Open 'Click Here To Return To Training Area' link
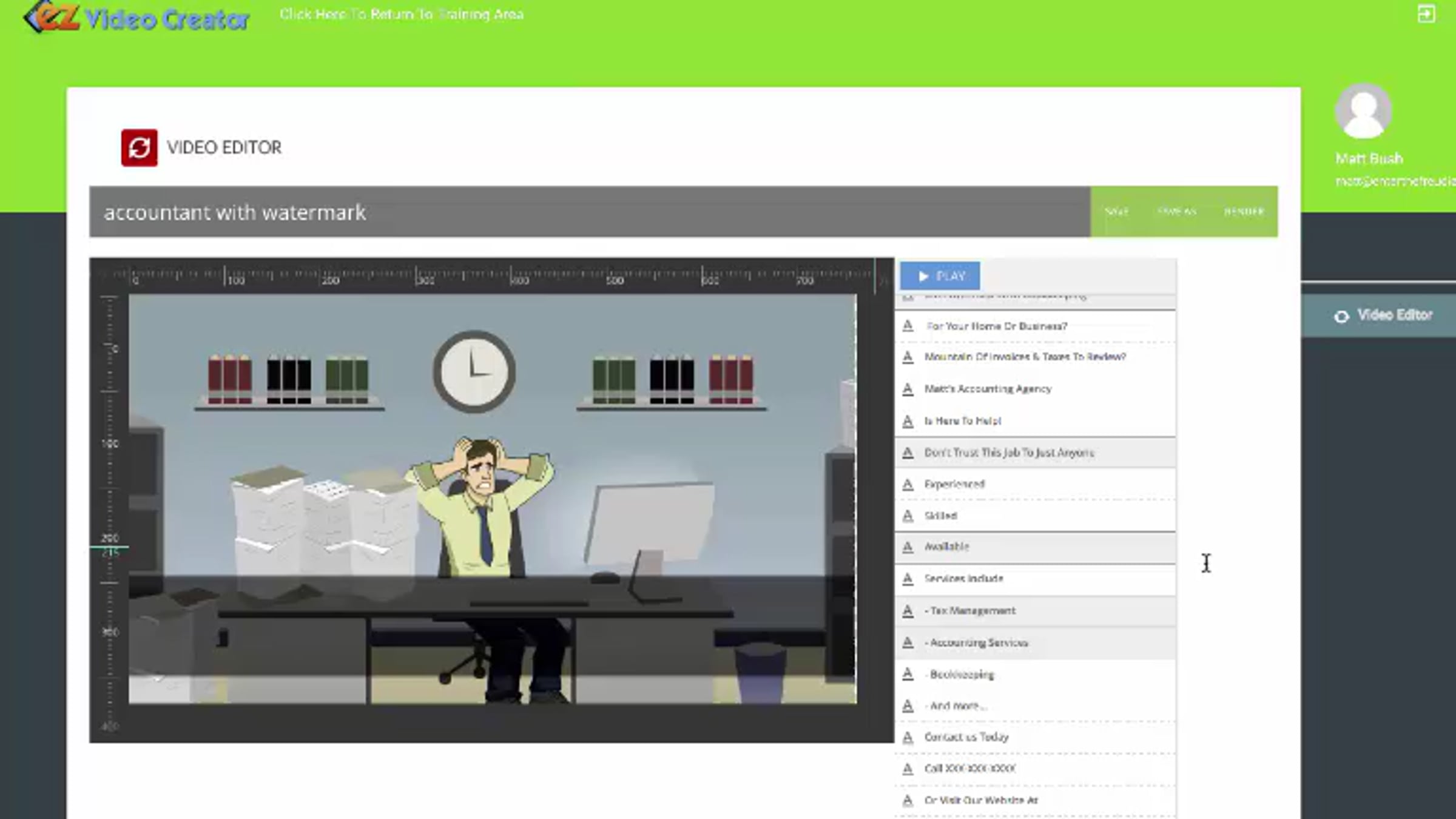This screenshot has width=1456, height=819. pyautogui.click(x=402, y=14)
